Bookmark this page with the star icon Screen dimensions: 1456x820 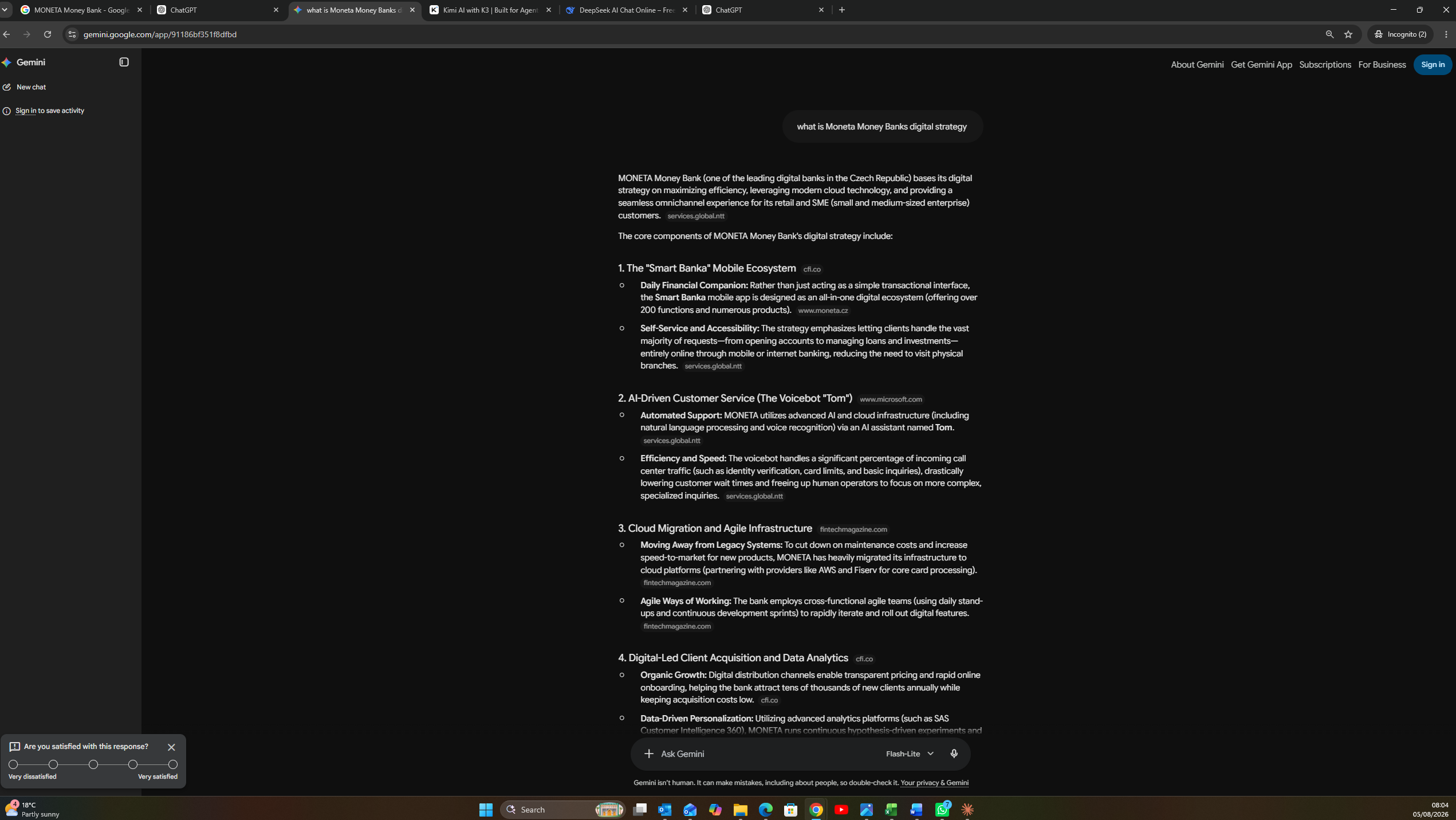click(1348, 34)
